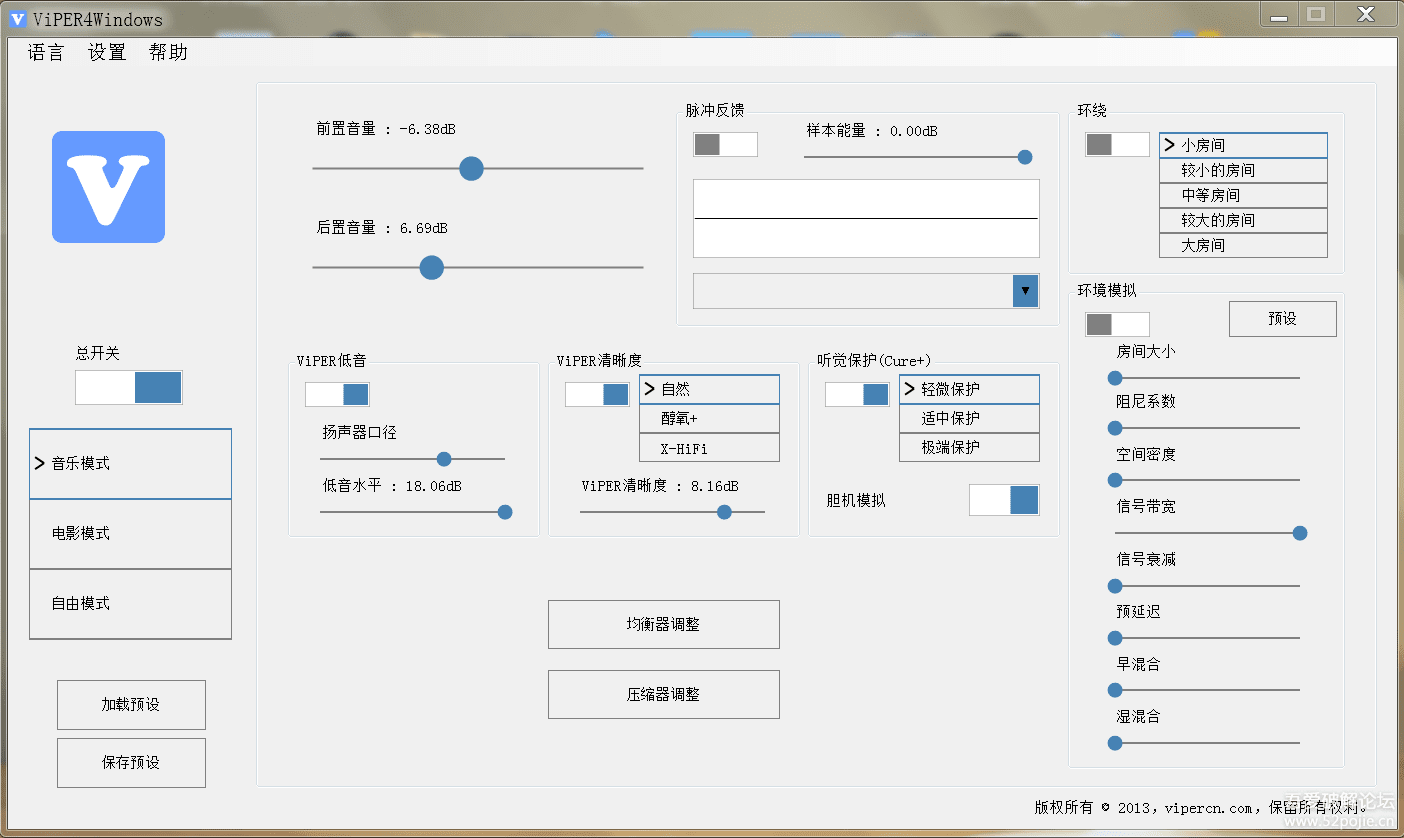Select 音乐模式 music mode
This screenshot has height=838, width=1404.
click(130, 464)
